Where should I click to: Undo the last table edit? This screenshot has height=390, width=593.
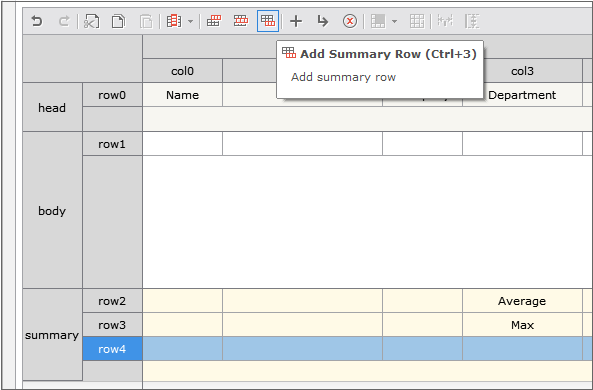[x=37, y=21]
